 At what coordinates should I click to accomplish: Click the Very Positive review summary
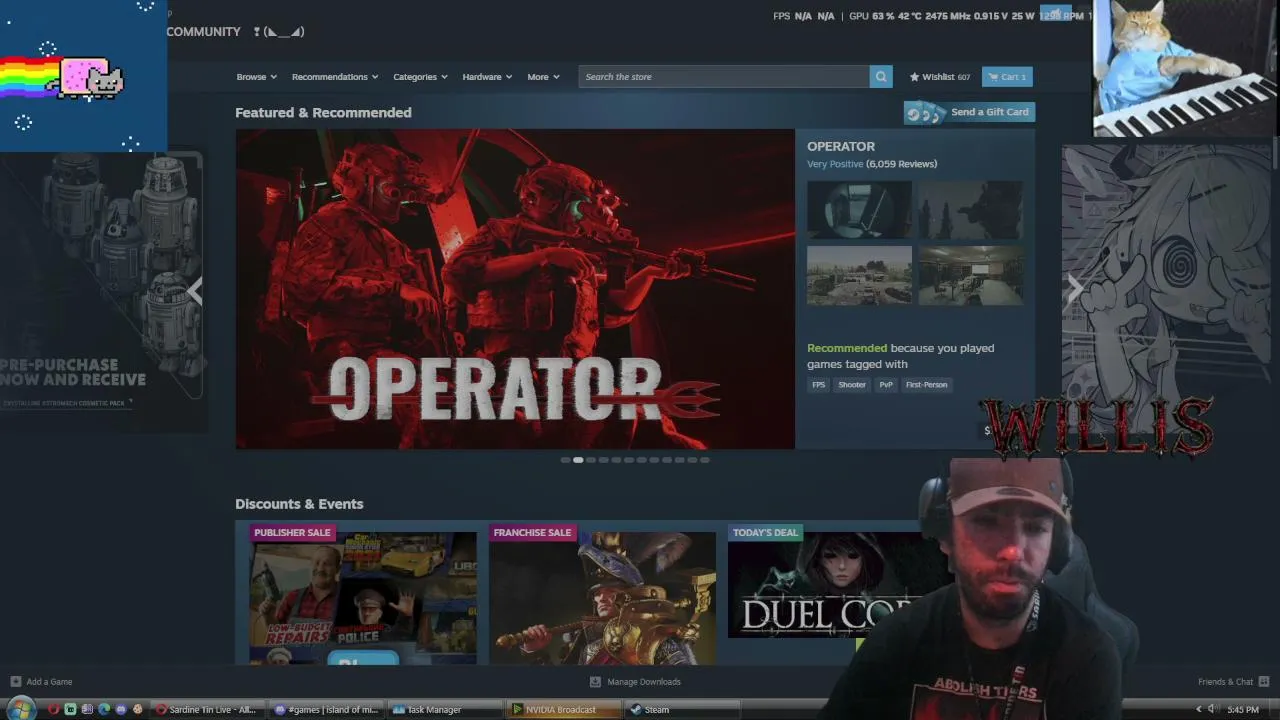[835, 164]
